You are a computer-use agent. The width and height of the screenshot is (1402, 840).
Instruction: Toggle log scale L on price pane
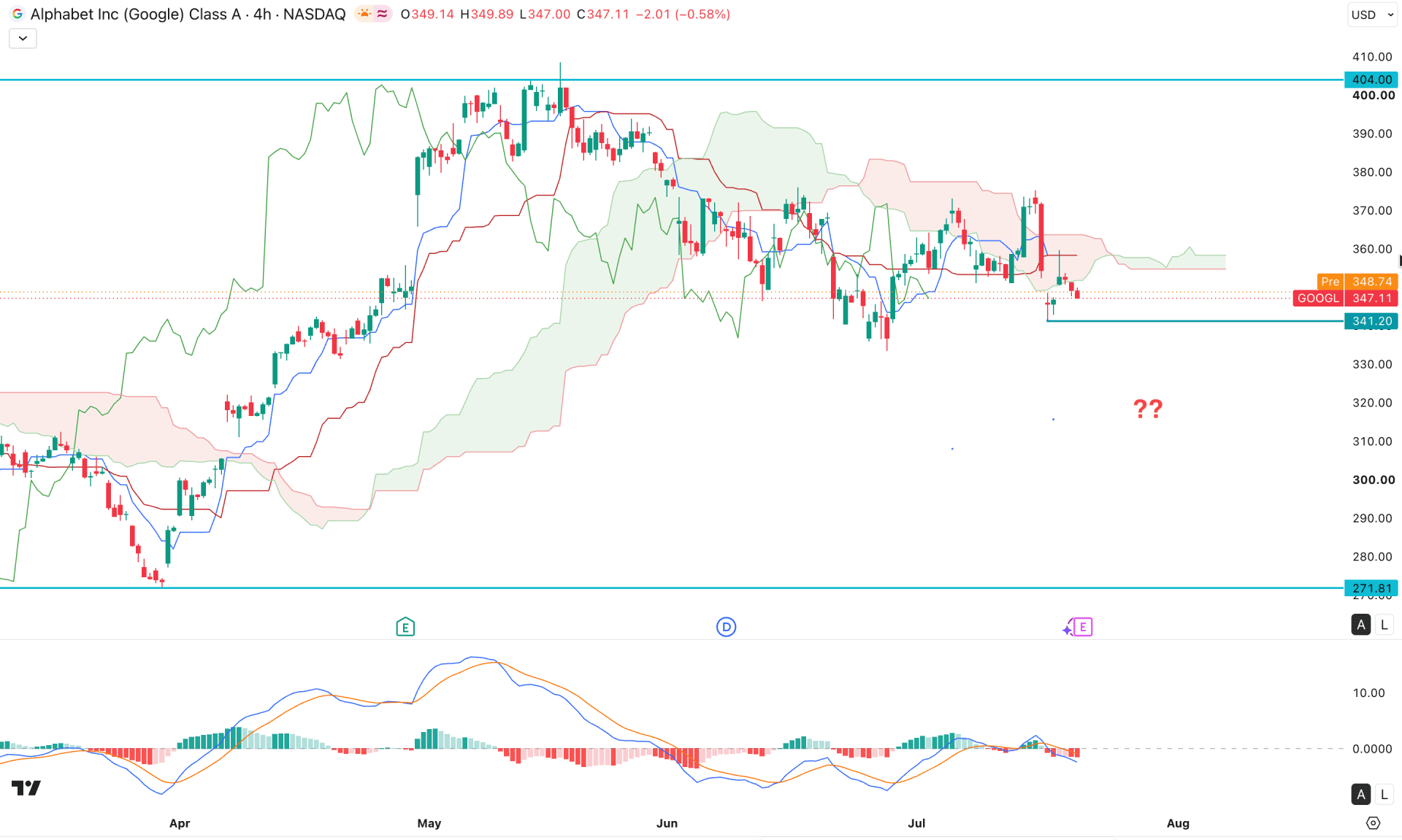pos(1384,625)
